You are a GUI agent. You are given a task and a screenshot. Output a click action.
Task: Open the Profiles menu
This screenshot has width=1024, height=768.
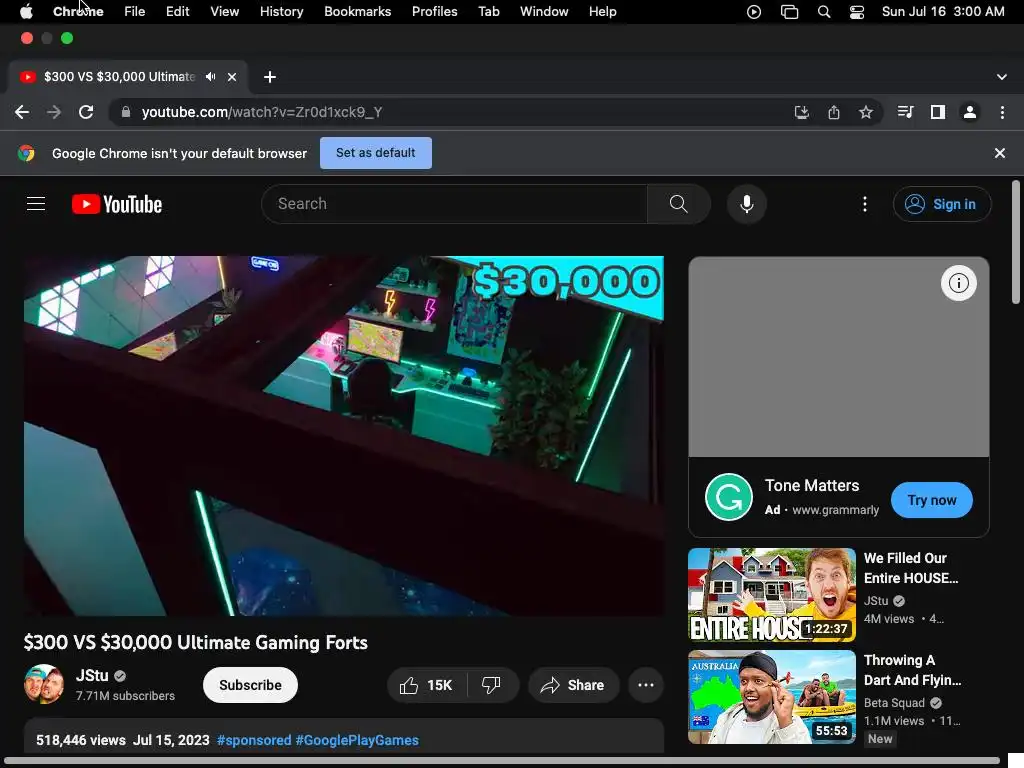[434, 12]
